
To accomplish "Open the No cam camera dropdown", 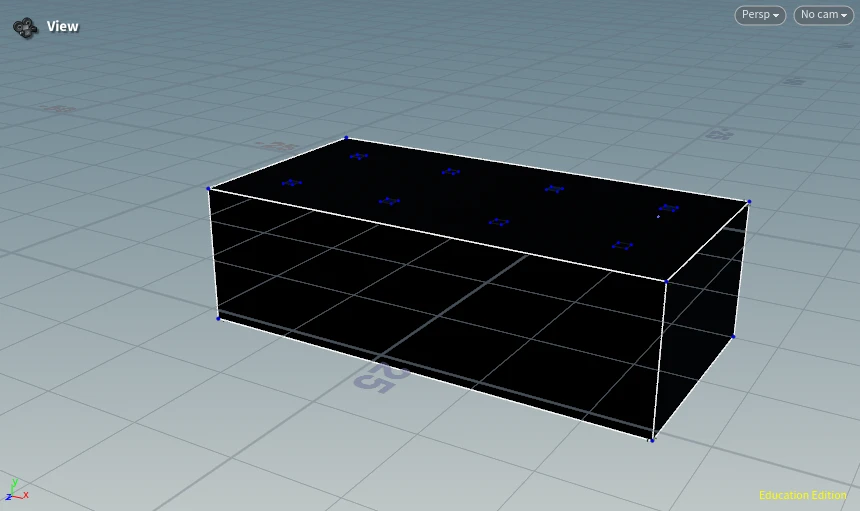I will (x=823, y=15).
